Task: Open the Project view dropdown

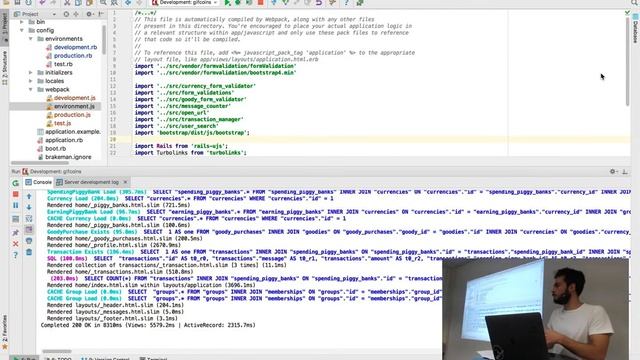Action: point(54,14)
